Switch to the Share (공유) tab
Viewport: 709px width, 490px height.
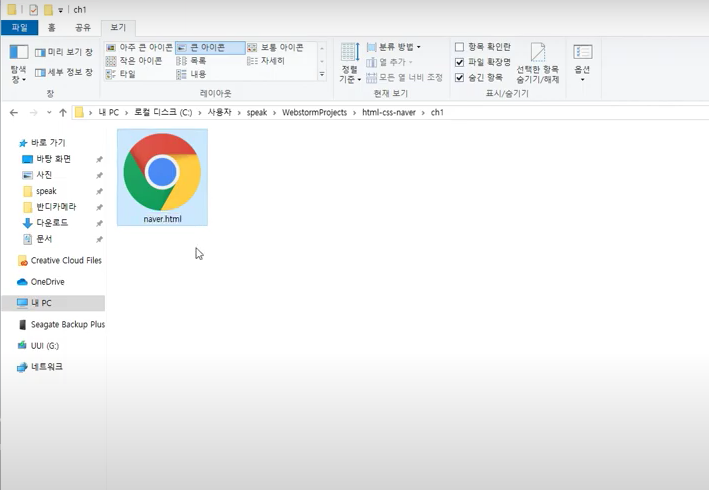pyautogui.click(x=83, y=28)
